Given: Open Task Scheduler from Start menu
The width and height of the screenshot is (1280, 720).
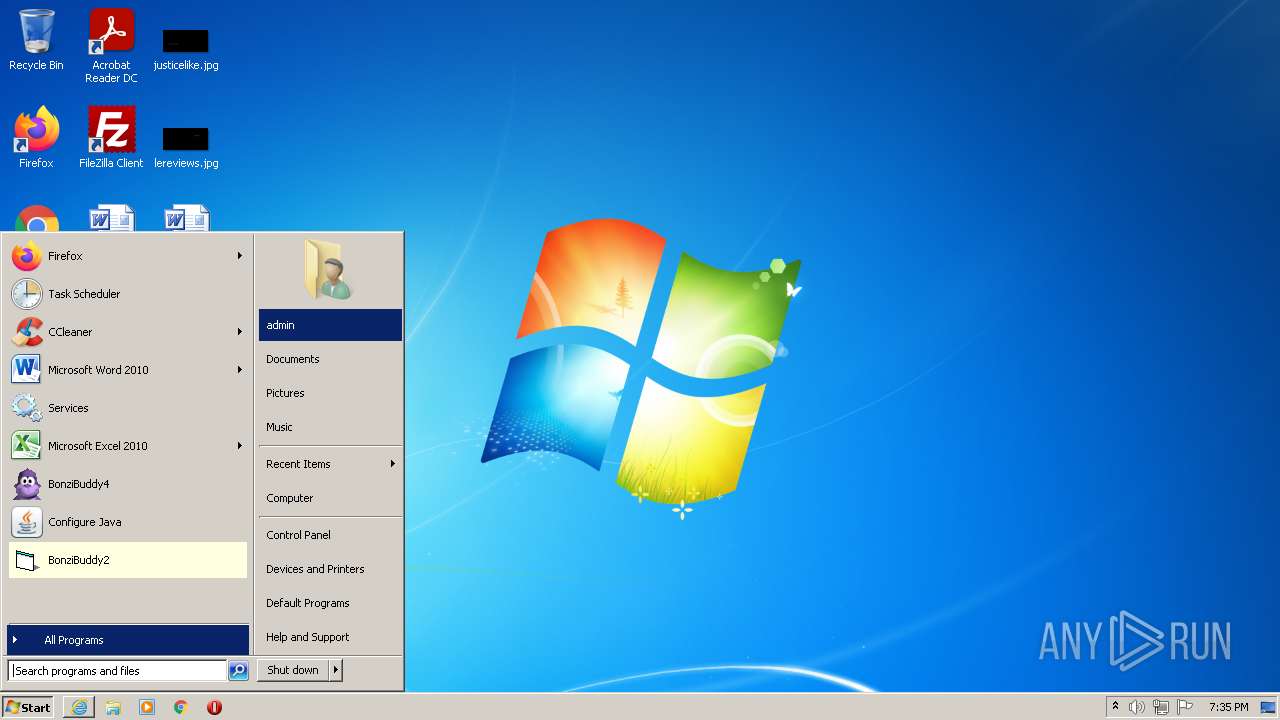Looking at the screenshot, I should click(x=128, y=294).
